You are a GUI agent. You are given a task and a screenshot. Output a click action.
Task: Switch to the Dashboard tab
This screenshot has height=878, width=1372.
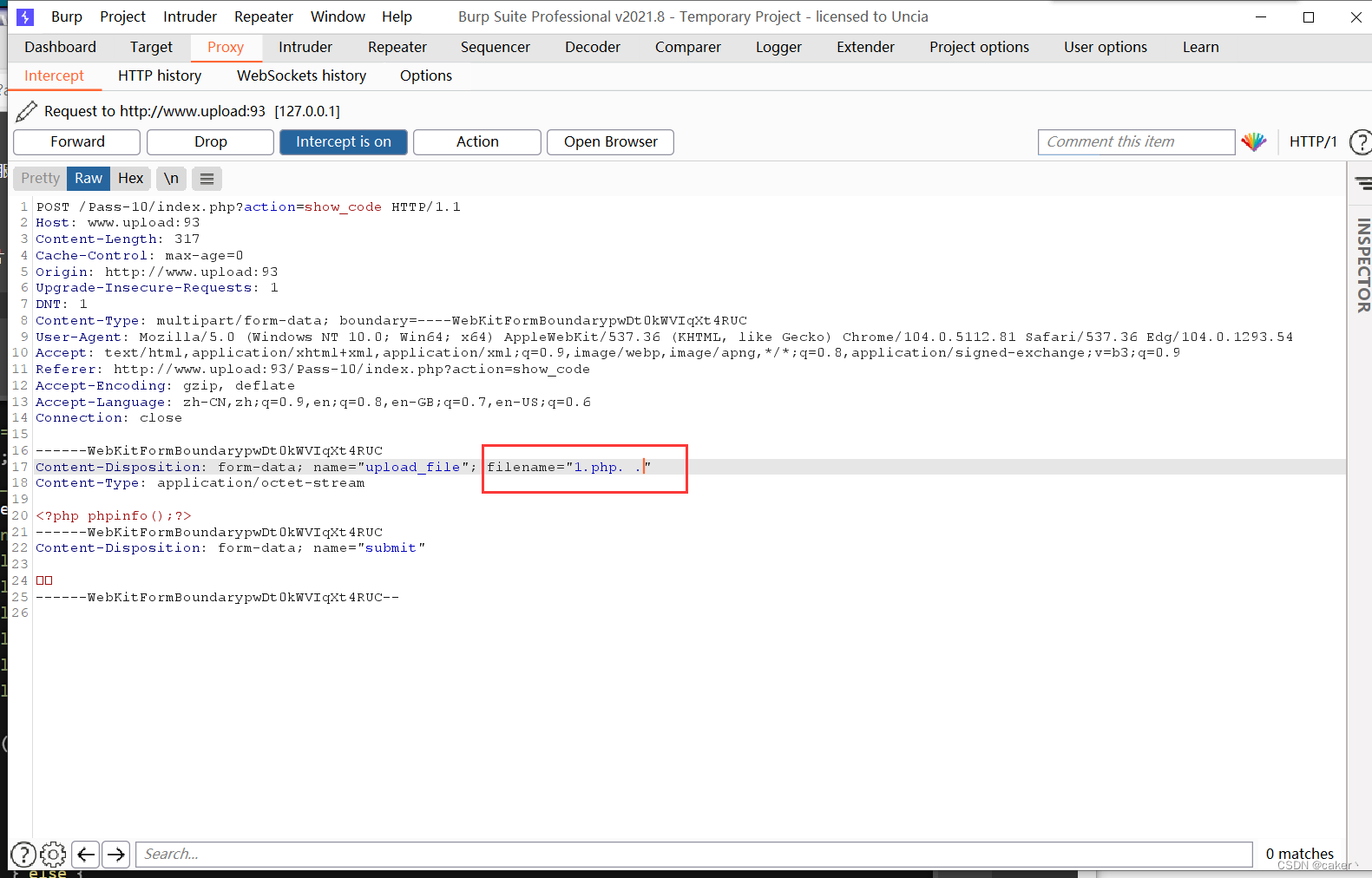[61, 47]
